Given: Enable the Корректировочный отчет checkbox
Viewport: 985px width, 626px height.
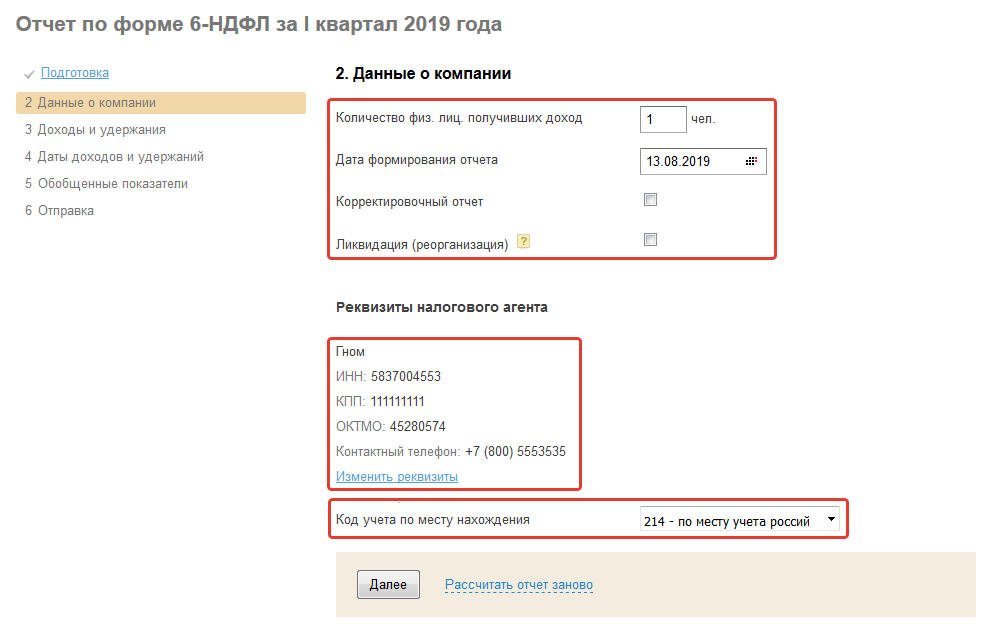Looking at the screenshot, I should [x=650, y=200].
